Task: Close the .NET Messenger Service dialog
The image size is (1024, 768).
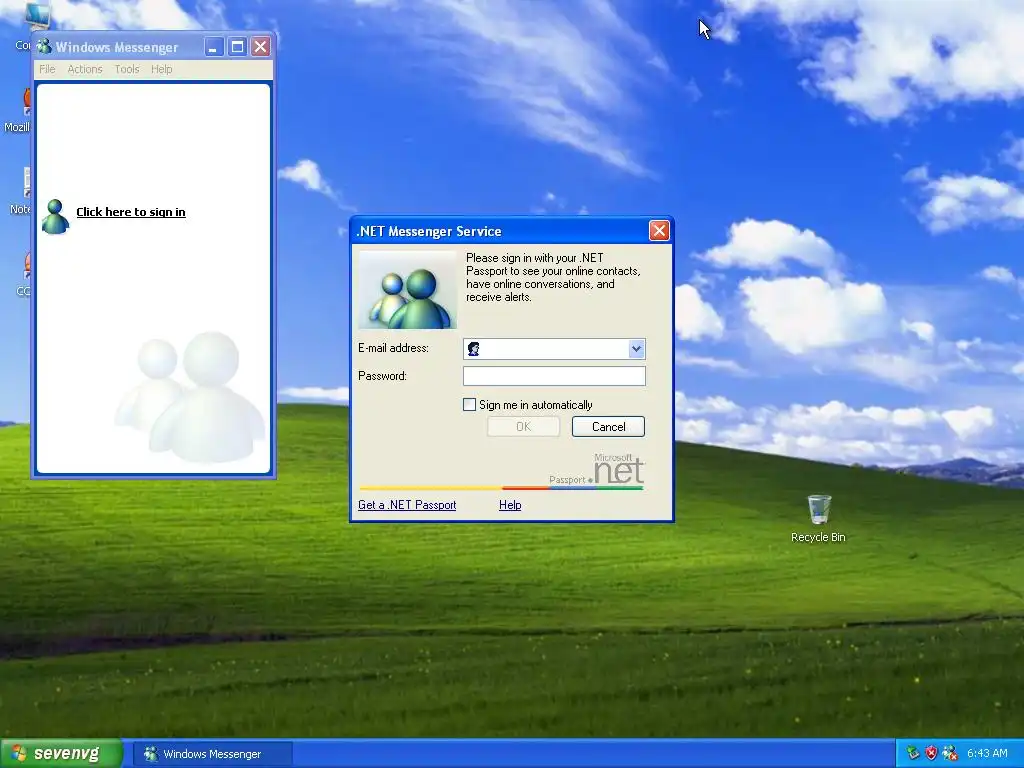Action: (659, 231)
